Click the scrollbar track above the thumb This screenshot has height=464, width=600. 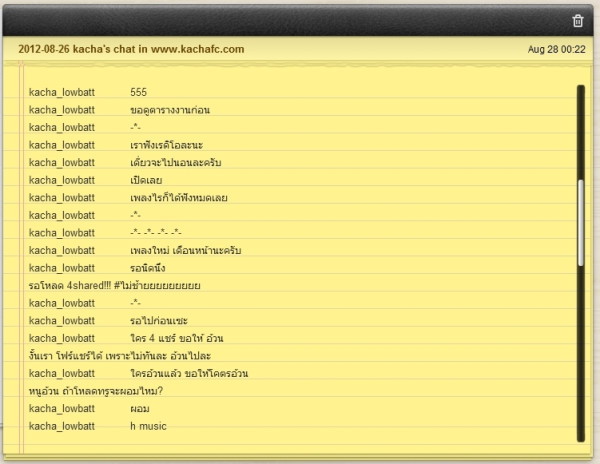coord(581,132)
